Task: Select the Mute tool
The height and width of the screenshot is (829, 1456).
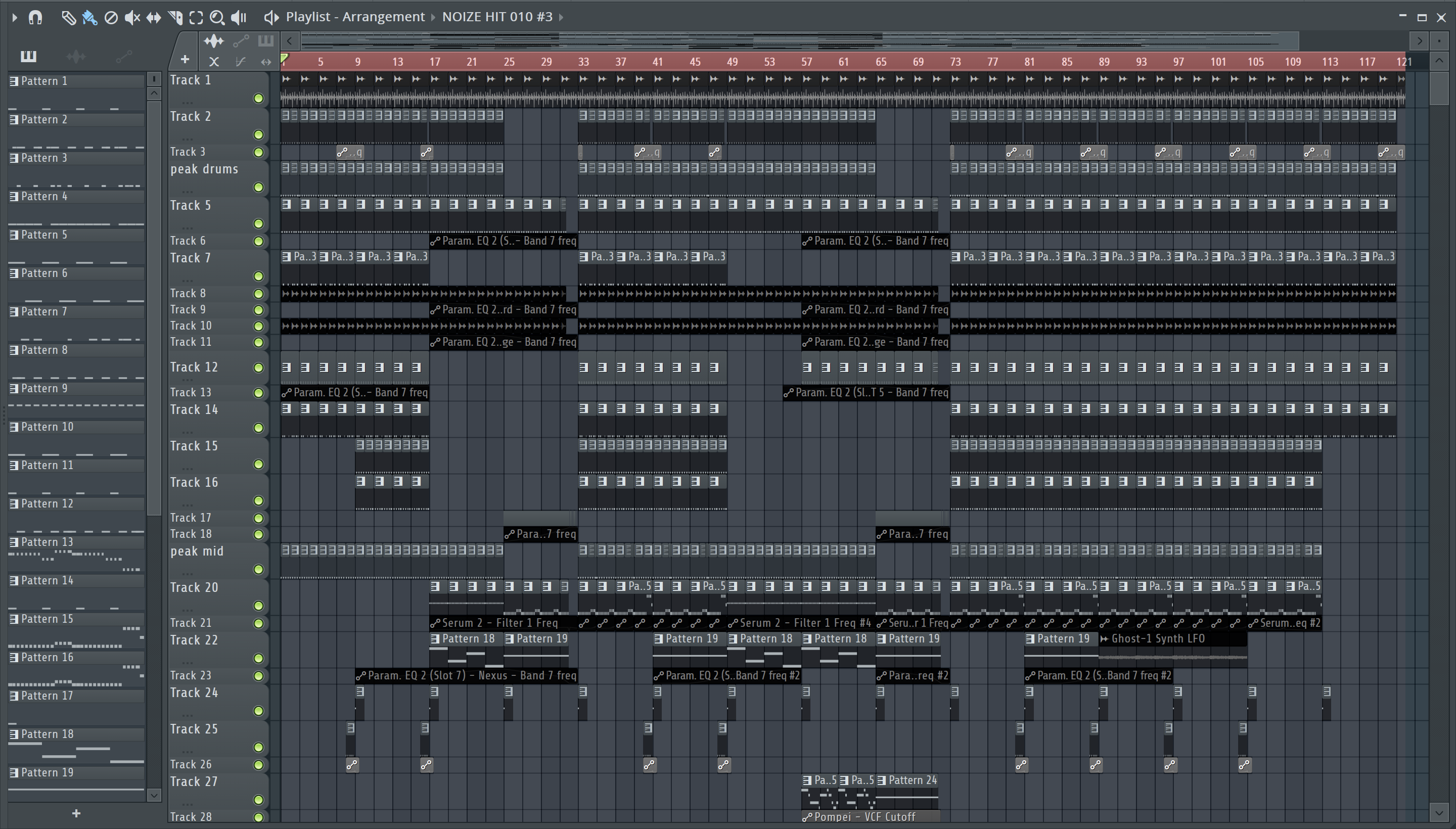Action: pos(132,18)
